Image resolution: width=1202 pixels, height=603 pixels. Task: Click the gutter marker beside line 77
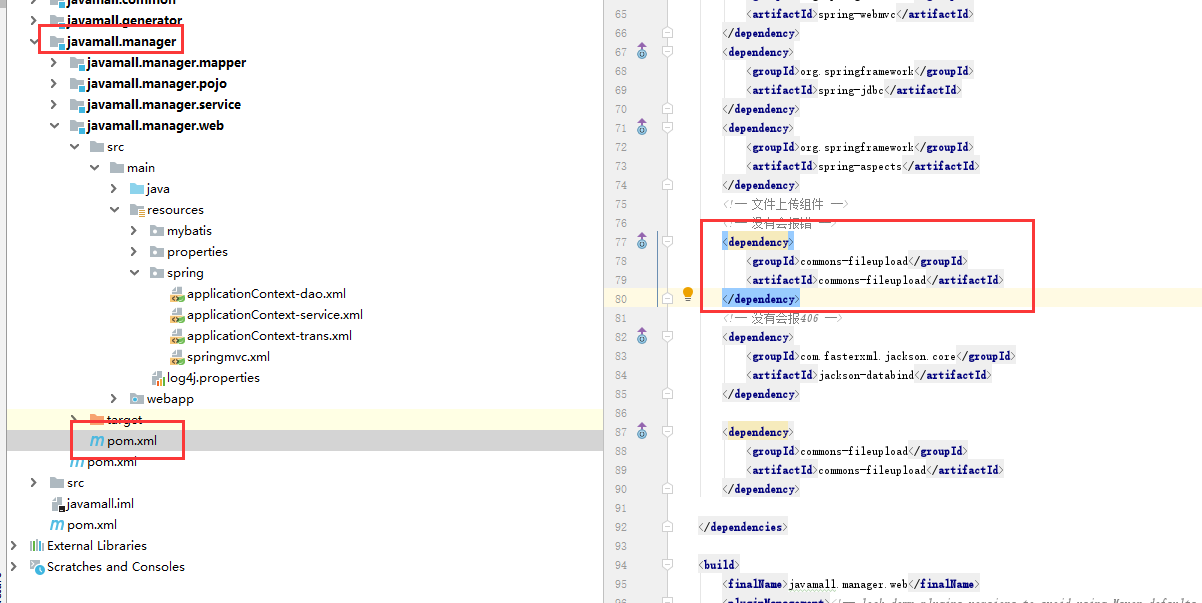pyautogui.click(x=642, y=242)
